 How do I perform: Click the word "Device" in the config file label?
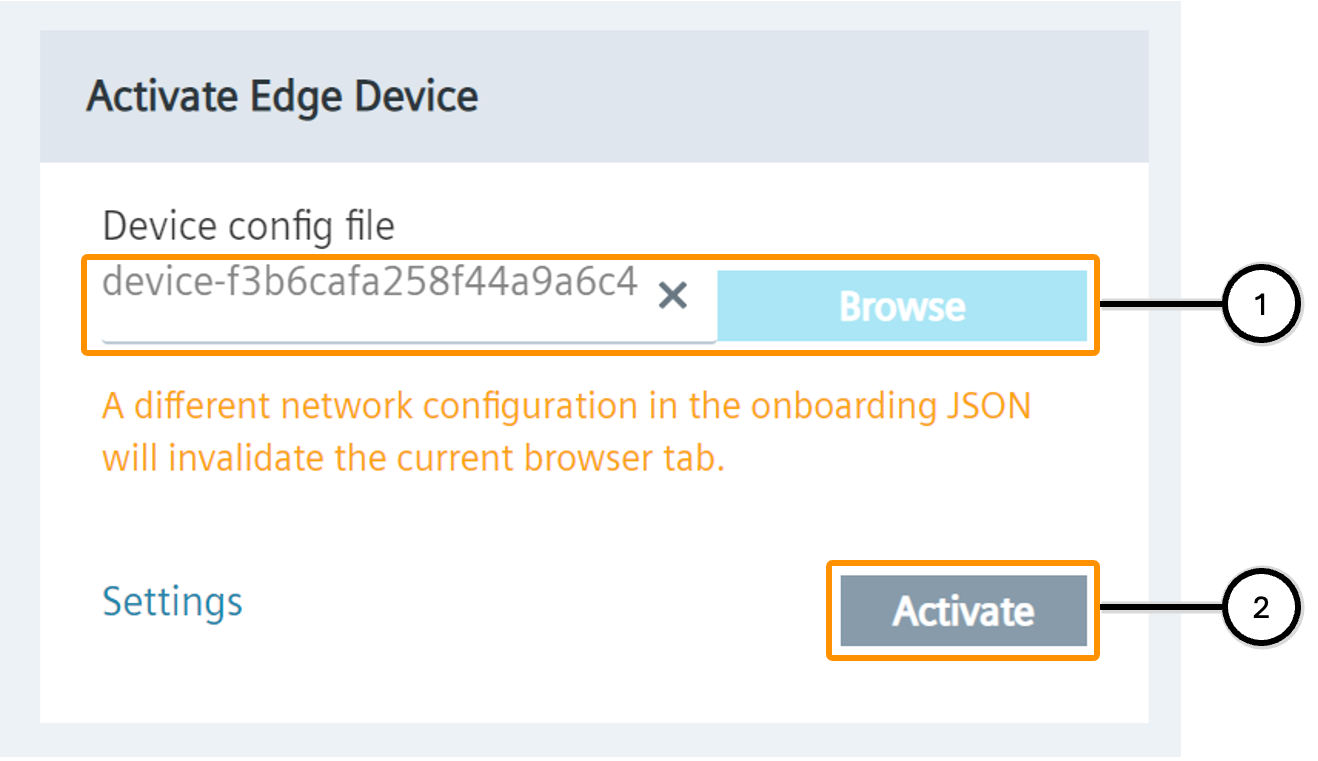point(160,226)
